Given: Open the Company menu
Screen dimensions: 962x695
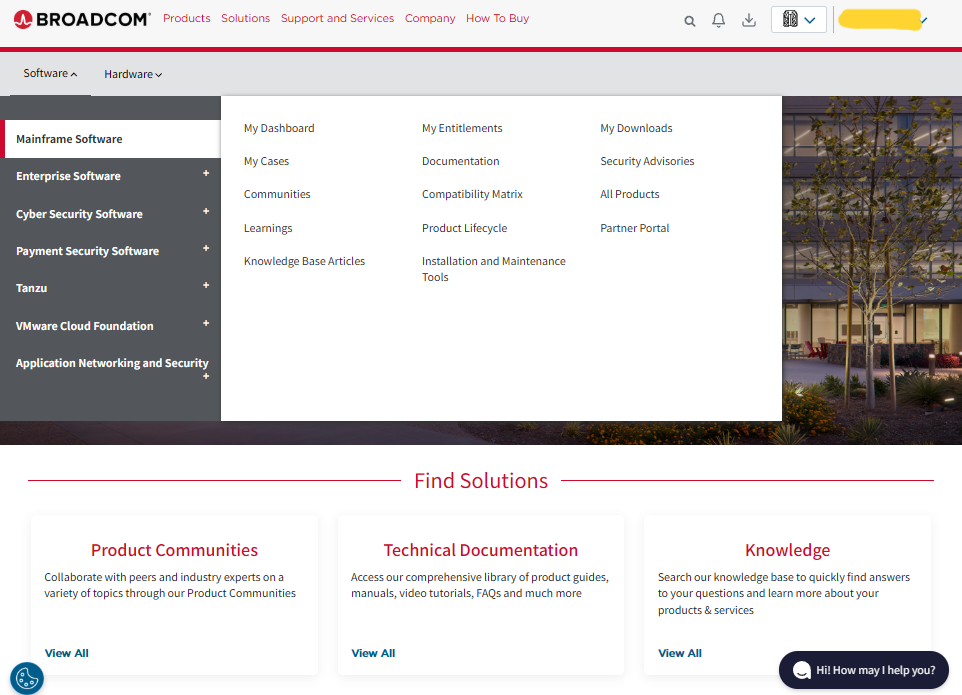Looking at the screenshot, I should tap(430, 18).
